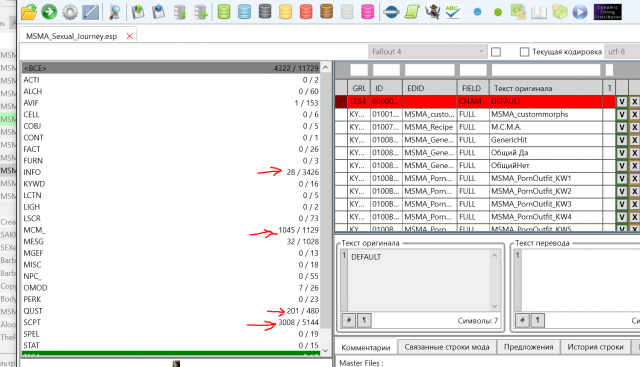Click the ID column header
This screenshot has width=640, height=367.
(x=386, y=88)
